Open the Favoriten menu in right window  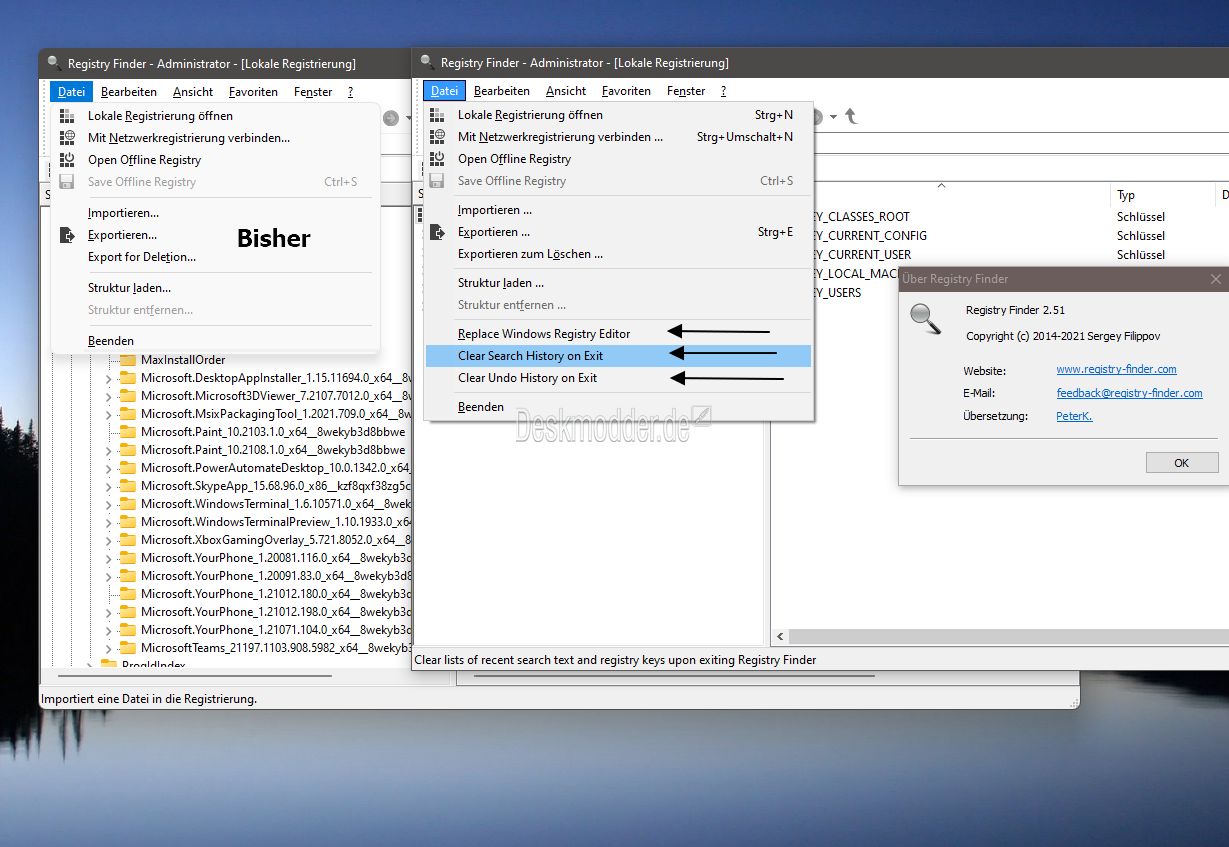pos(626,91)
